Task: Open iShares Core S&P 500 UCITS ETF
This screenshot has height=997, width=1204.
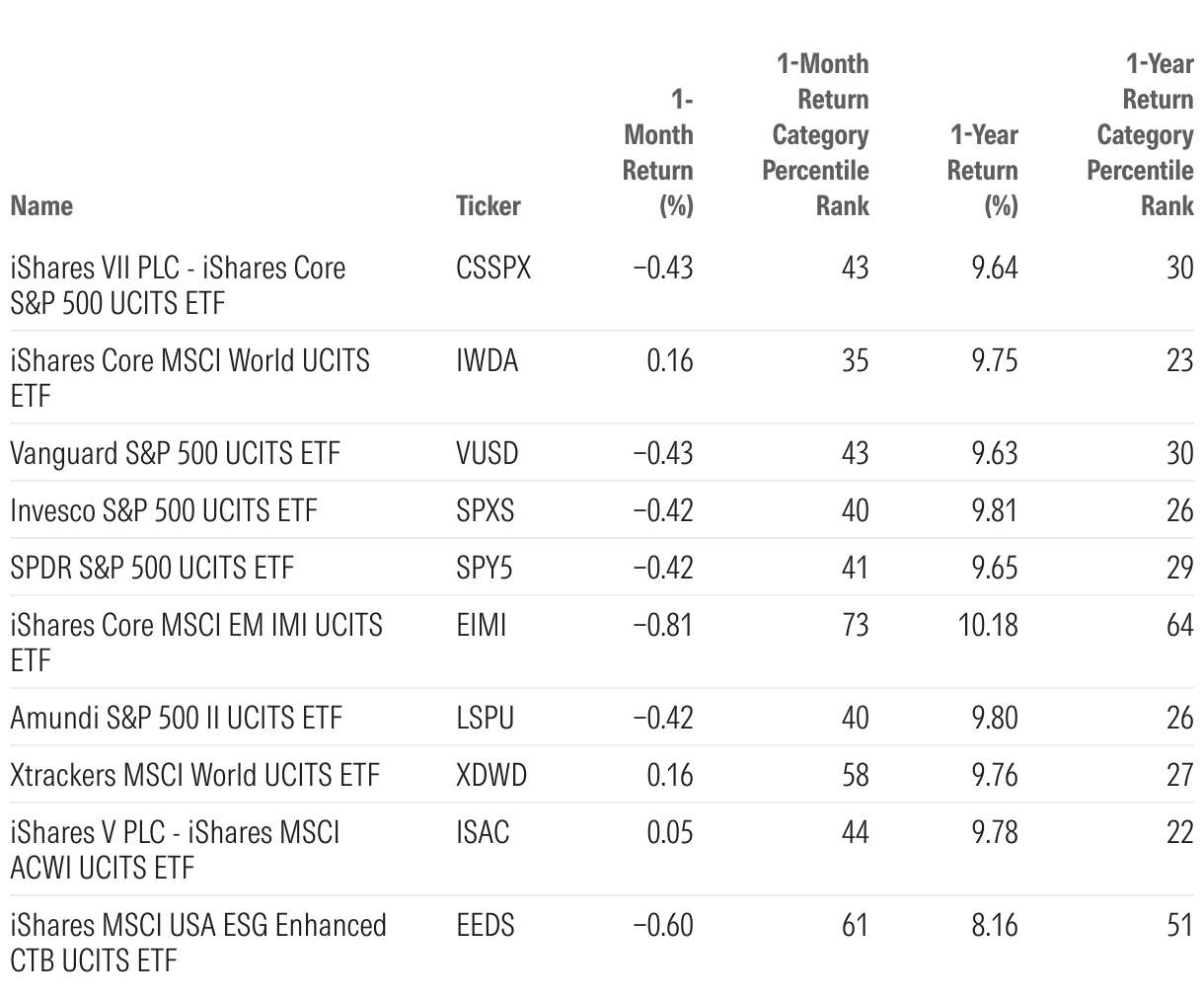Action: click(178, 284)
